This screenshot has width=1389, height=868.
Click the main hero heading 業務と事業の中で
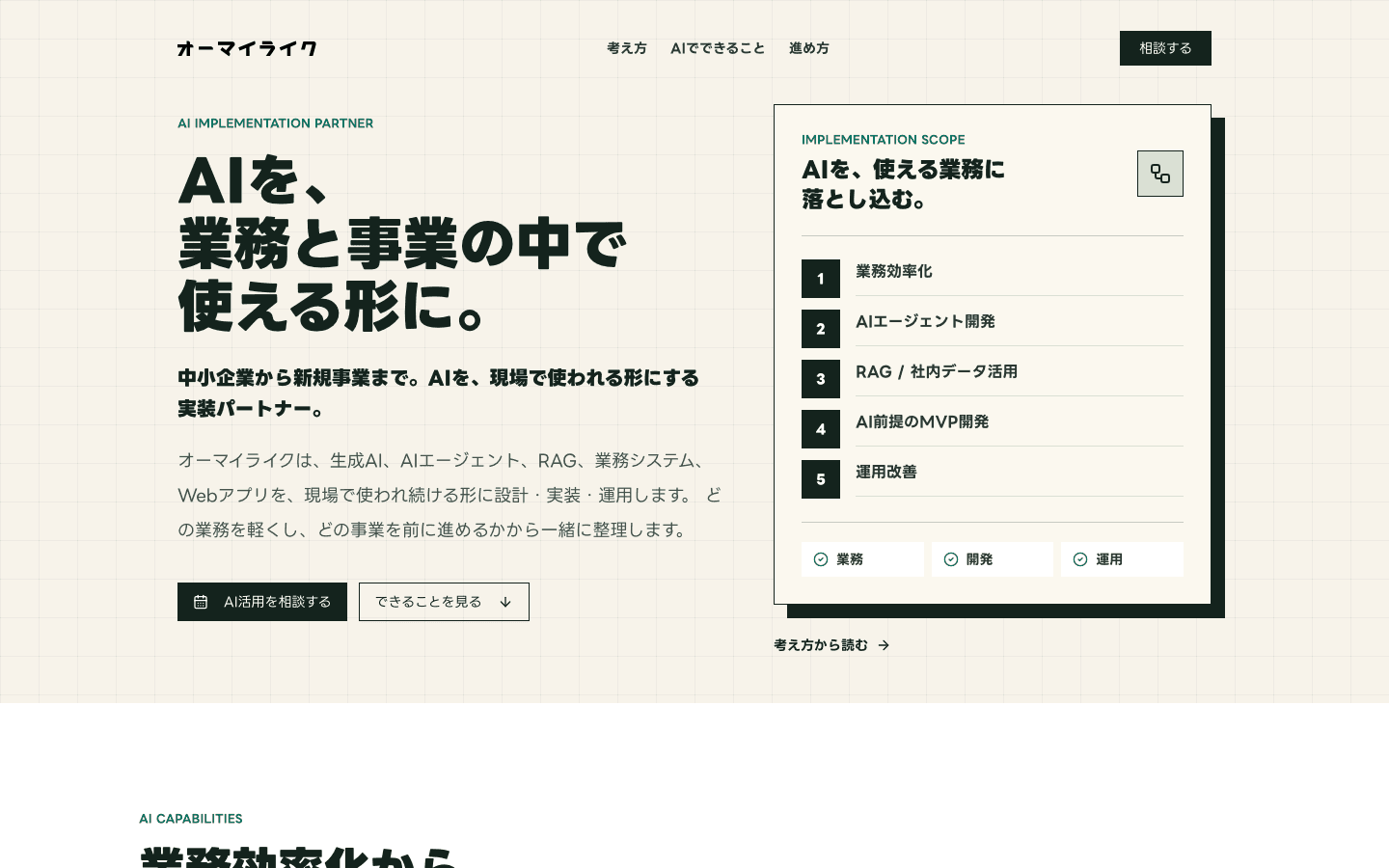[402, 244]
